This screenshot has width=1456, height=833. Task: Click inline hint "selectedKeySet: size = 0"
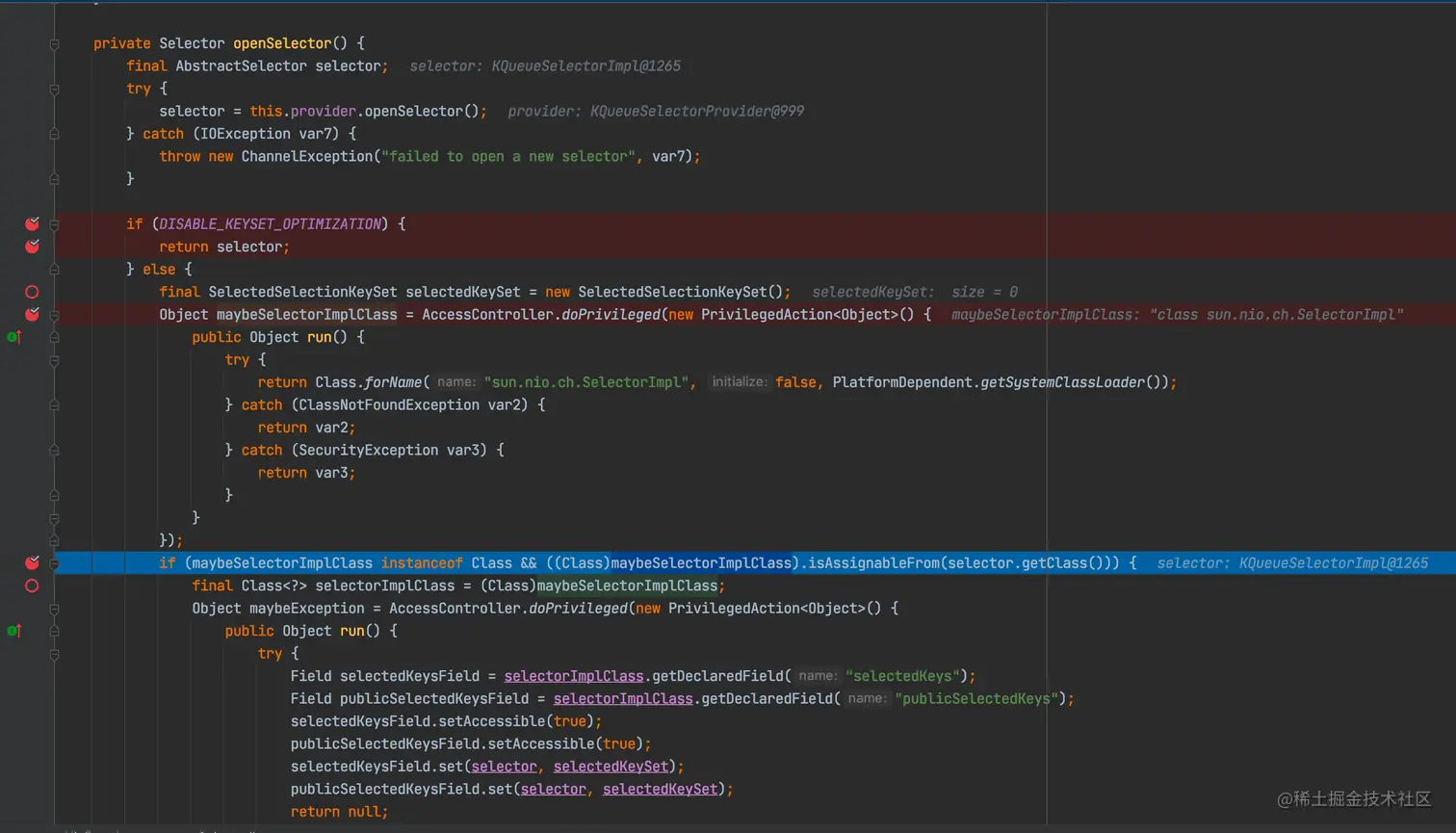[x=915, y=292]
